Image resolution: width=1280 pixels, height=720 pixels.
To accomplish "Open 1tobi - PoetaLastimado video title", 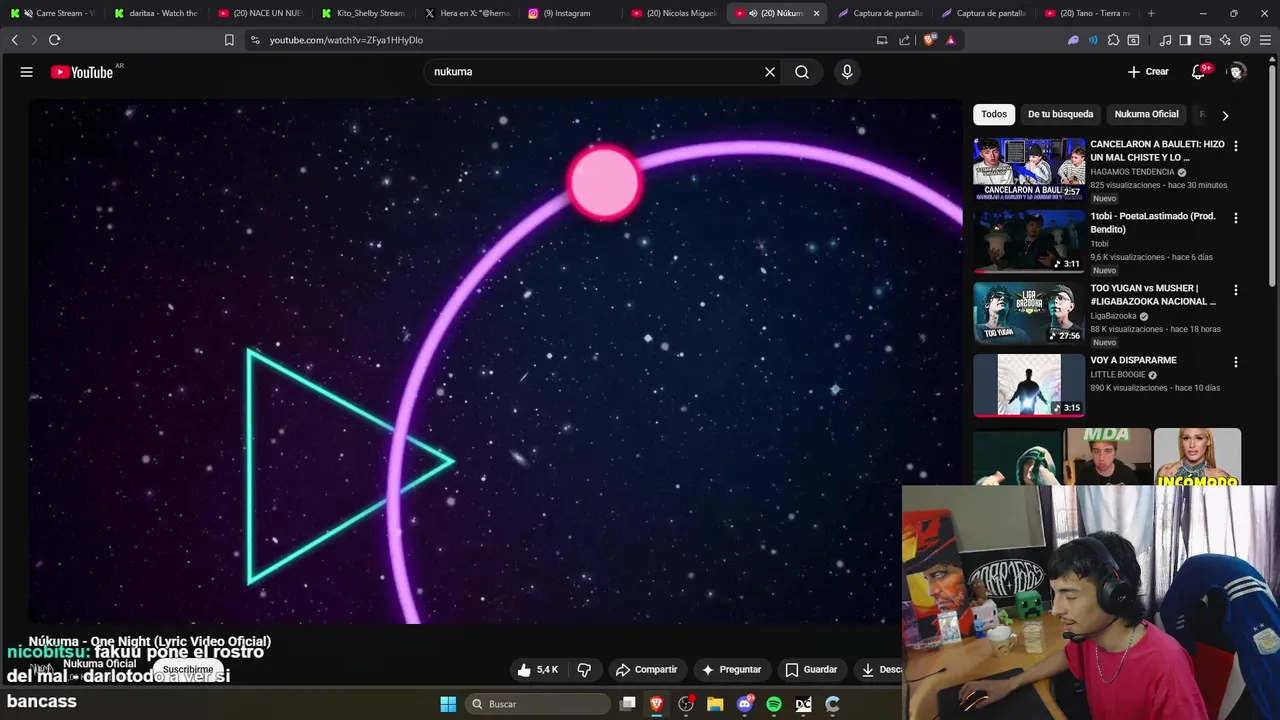I will (1152, 223).
